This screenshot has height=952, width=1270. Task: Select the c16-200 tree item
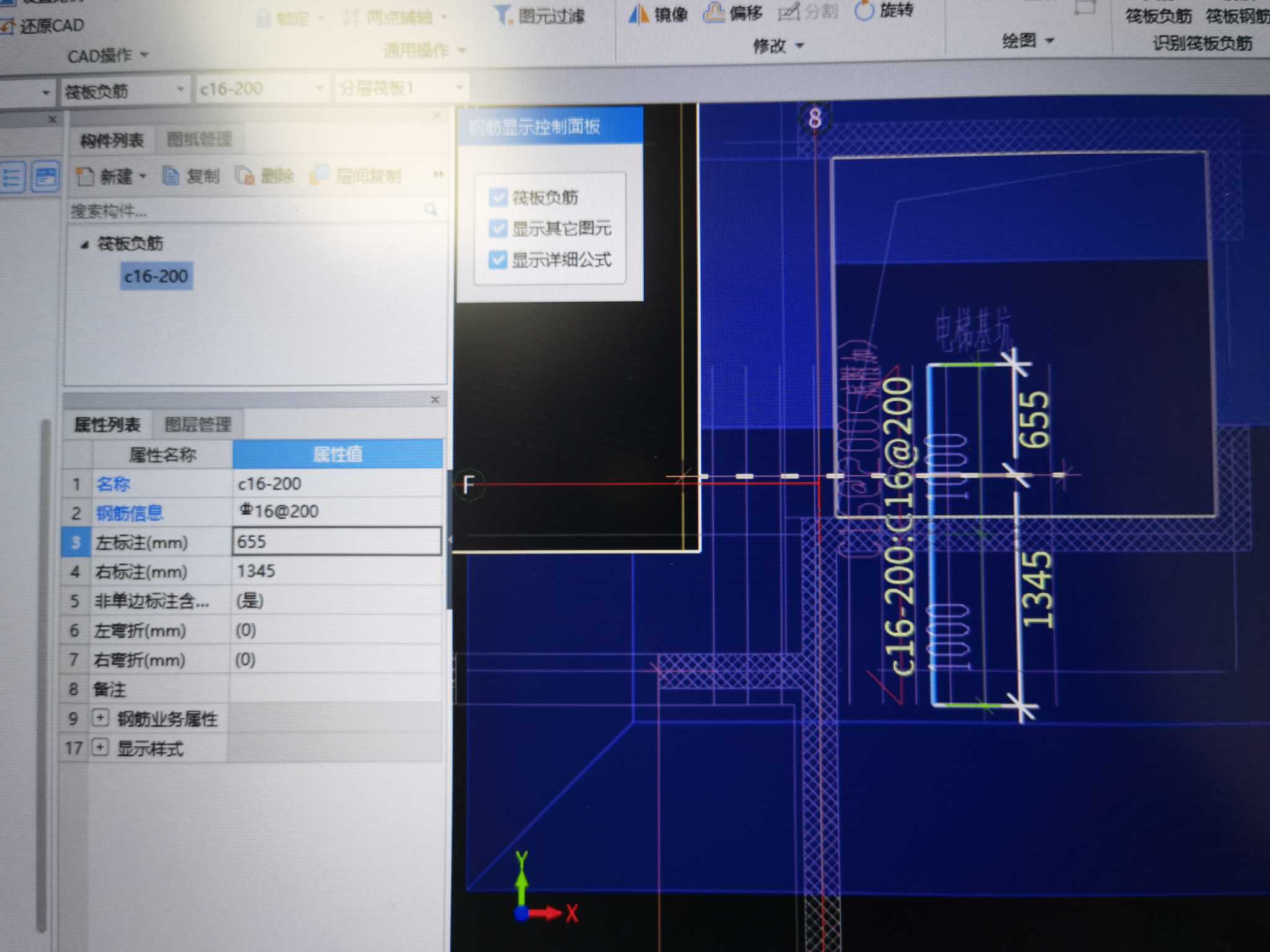[156, 276]
